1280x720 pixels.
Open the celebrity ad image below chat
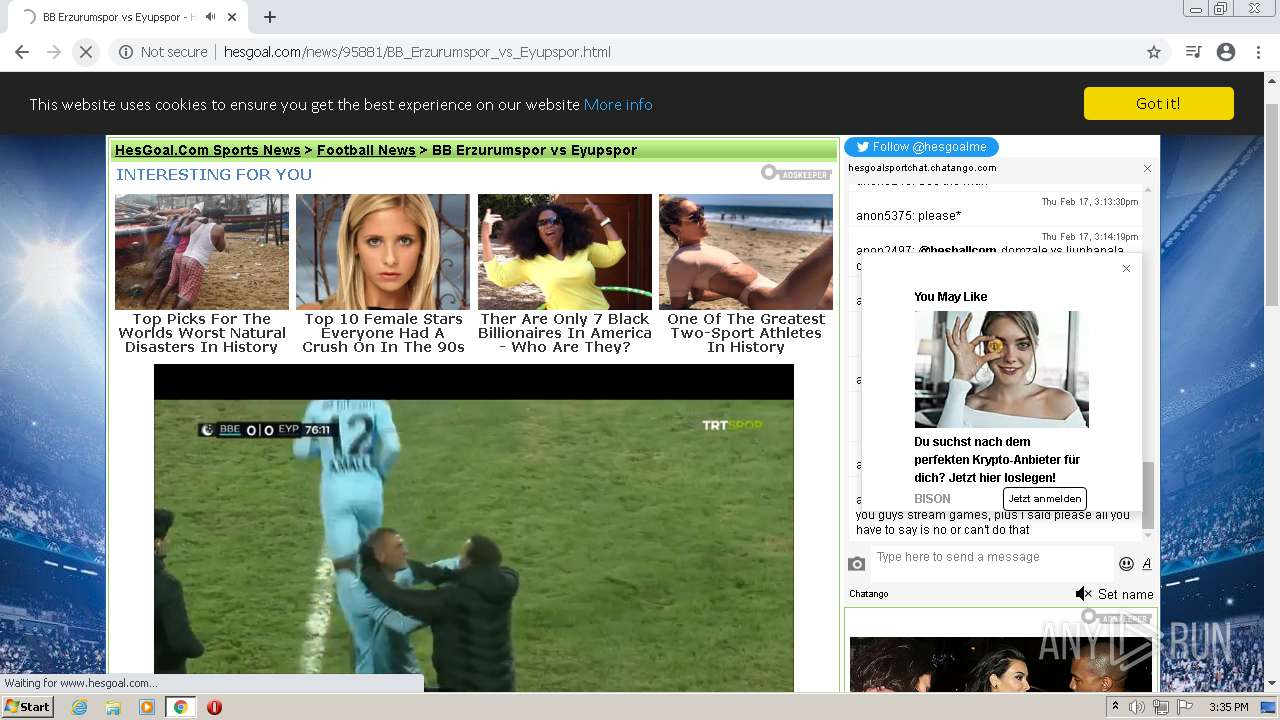click(x=1001, y=664)
